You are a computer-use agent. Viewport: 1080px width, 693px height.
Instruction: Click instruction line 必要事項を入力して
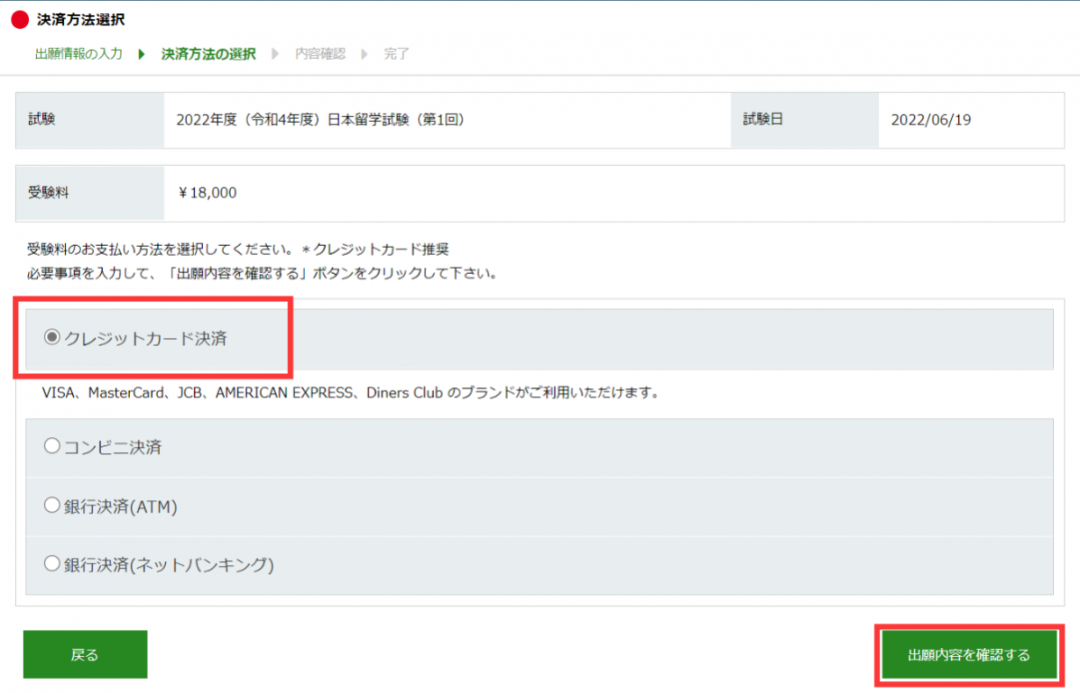click(262, 273)
